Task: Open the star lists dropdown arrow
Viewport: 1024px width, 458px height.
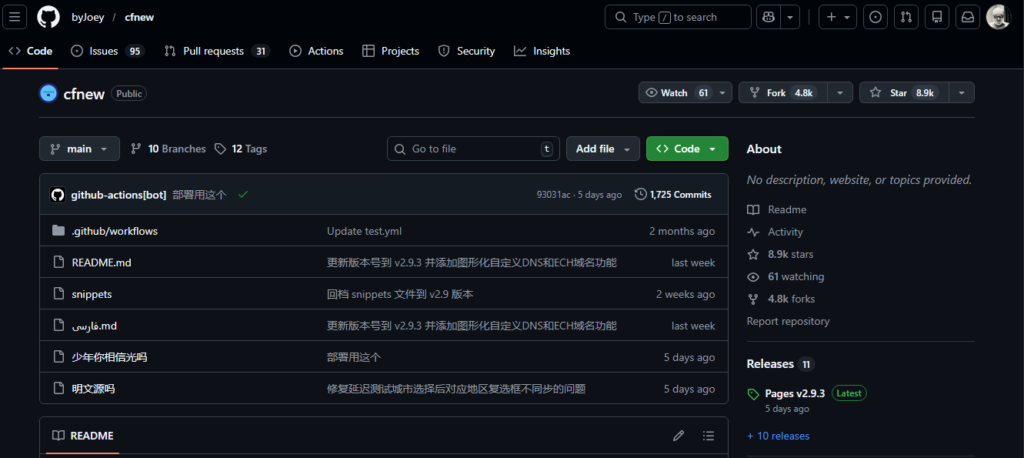Action: pyautogui.click(x=961, y=93)
